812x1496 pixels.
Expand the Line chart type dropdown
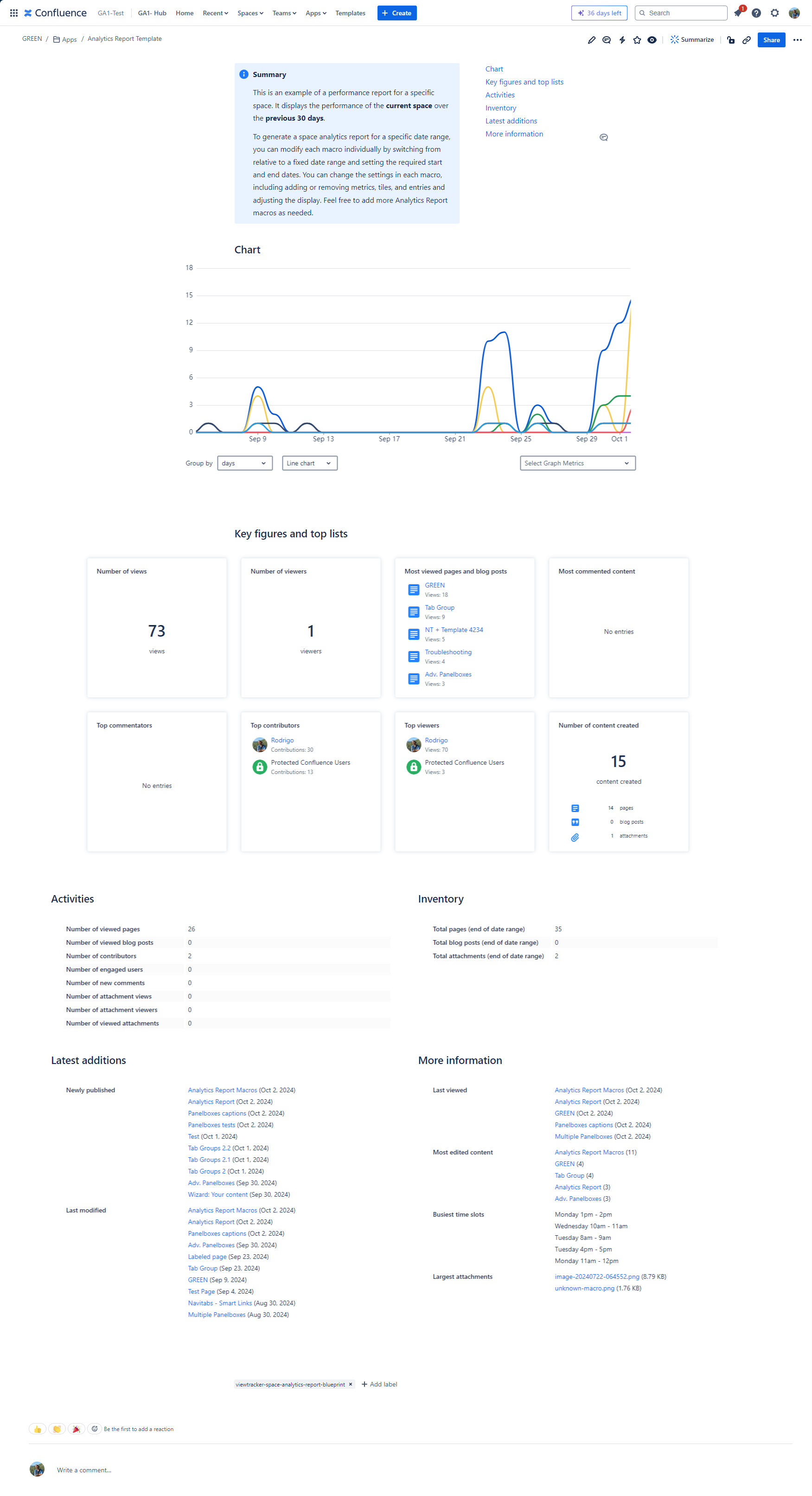309,463
